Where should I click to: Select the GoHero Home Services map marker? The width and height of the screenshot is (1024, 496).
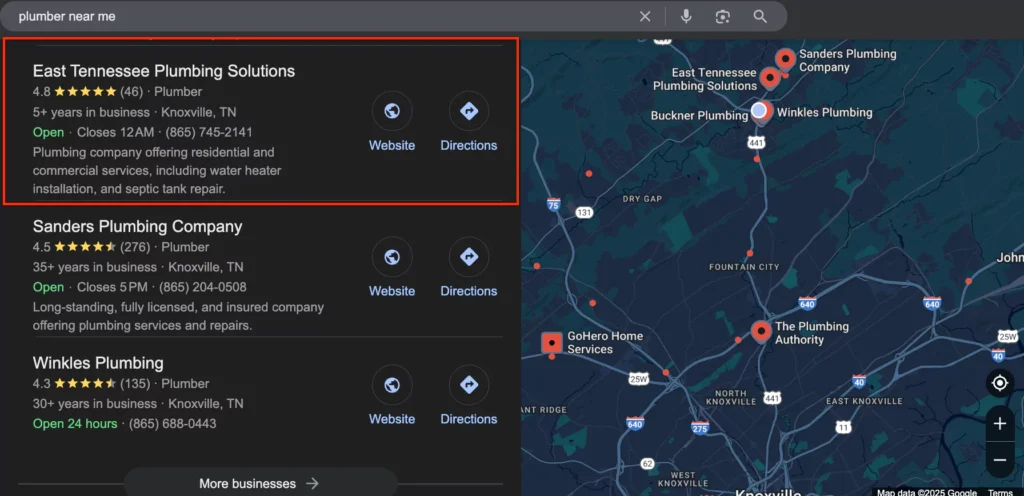point(551,343)
